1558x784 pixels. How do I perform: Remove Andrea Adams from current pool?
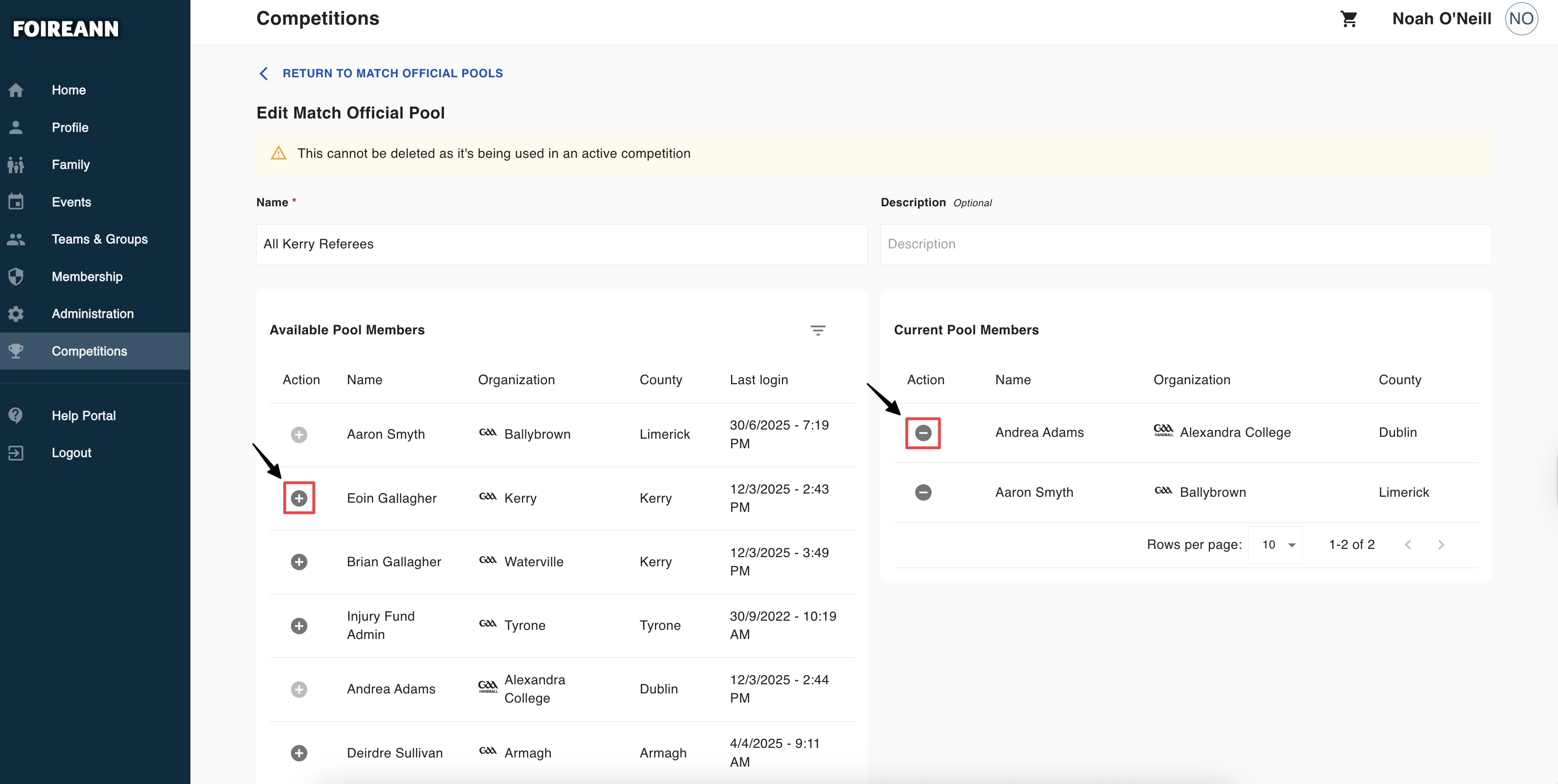(923, 432)
